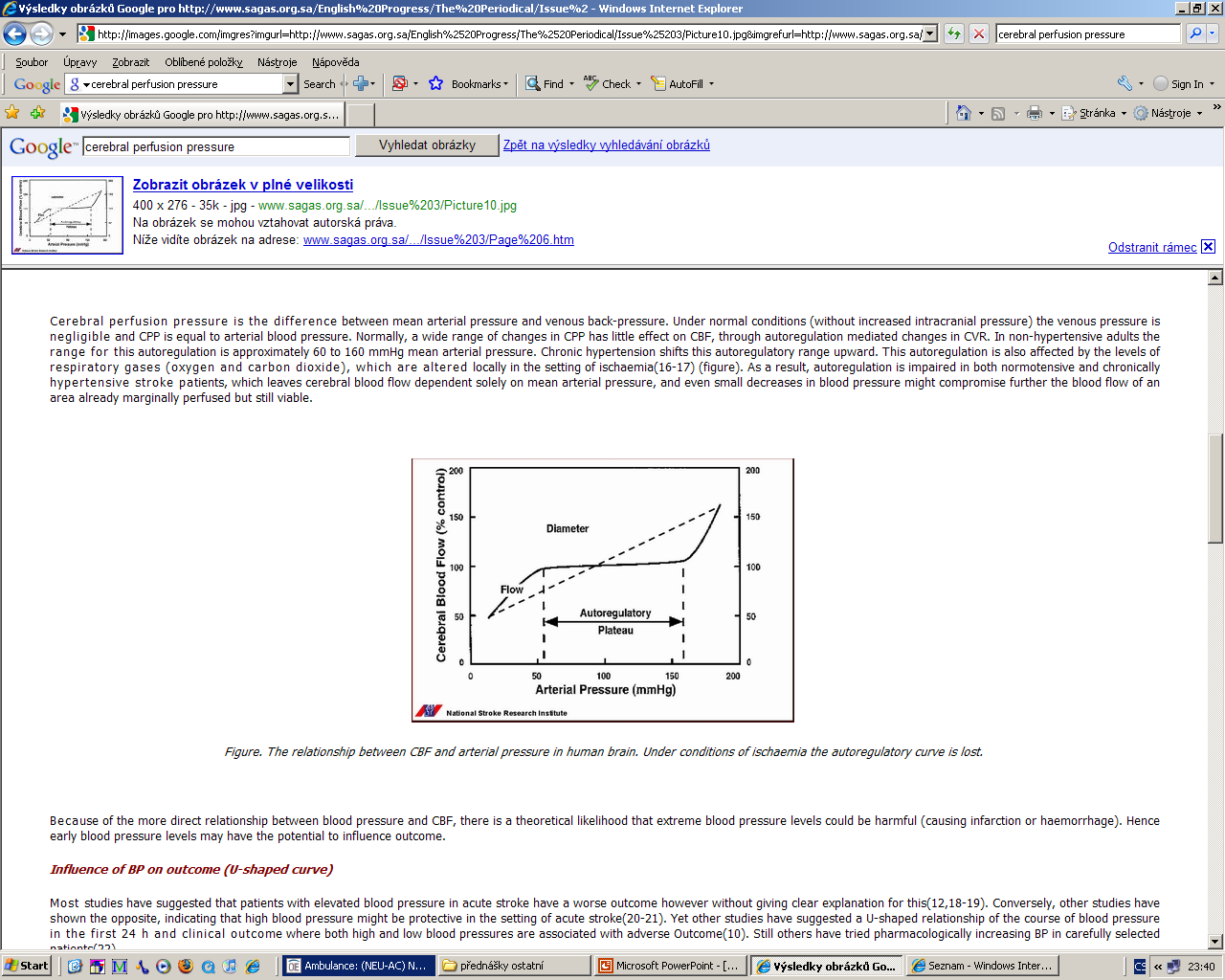Viewport: 1225px width, 980px height.
Task: Open the Úpravy menu
Action: [x=80, y=62]
